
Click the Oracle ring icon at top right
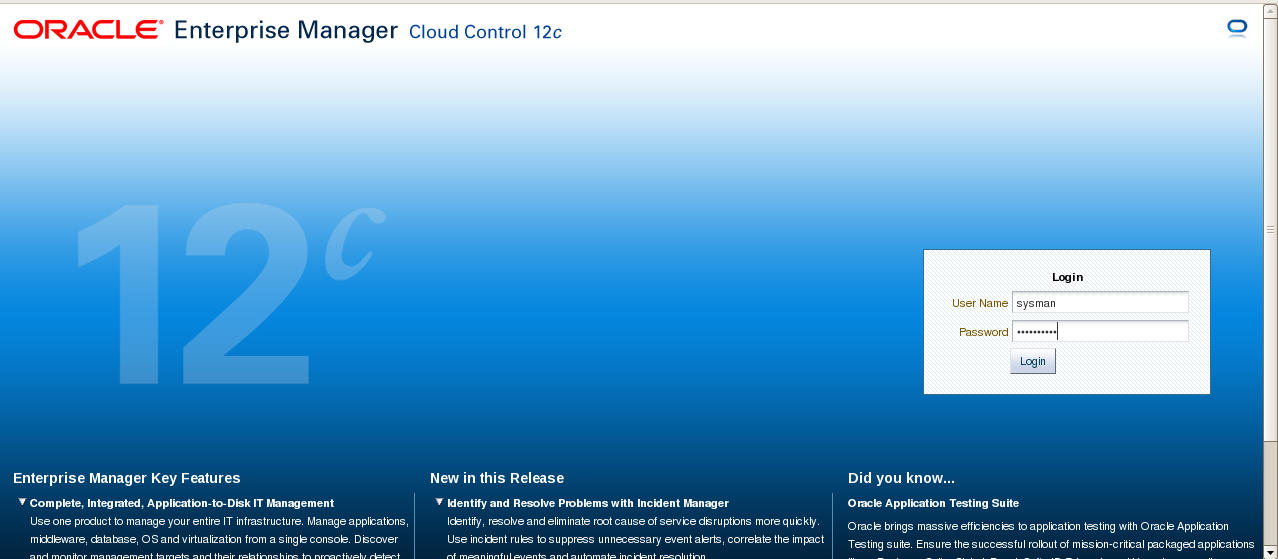(1237, 28)
